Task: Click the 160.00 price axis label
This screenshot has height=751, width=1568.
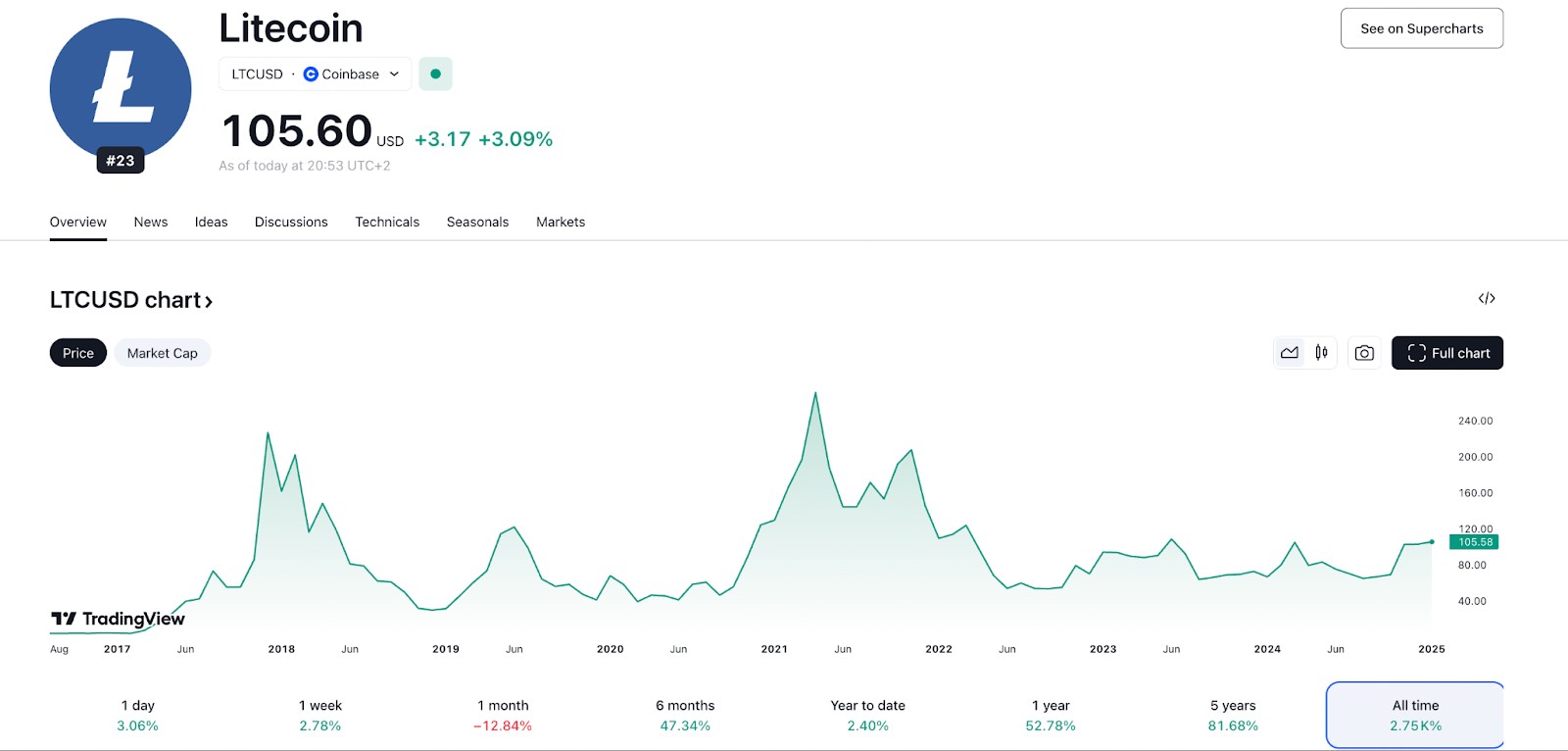Action: point(1475,493)
